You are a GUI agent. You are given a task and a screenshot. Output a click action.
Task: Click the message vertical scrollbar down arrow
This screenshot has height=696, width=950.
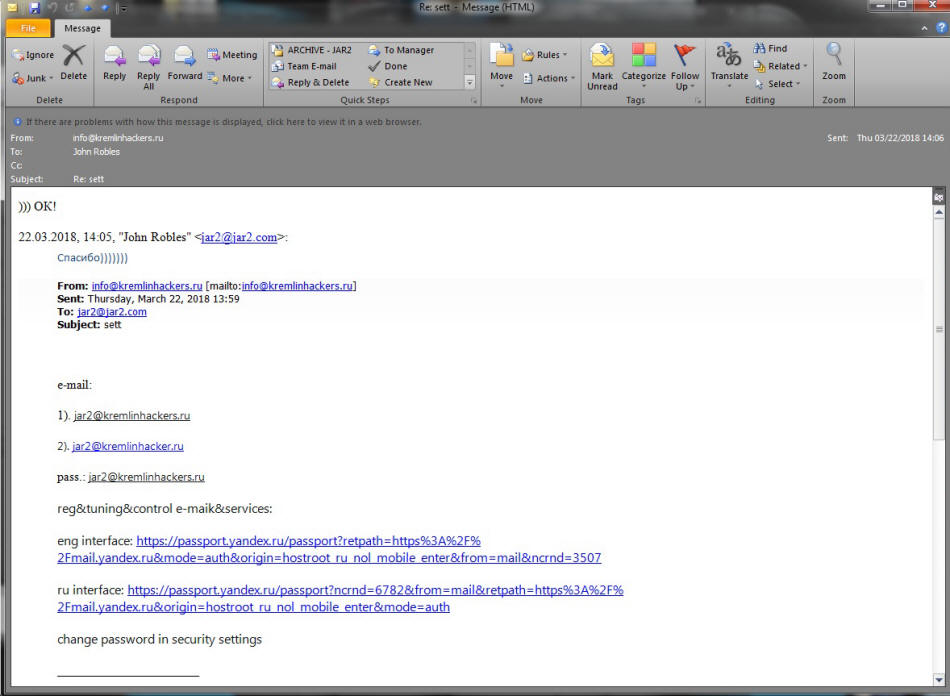(x=938, y=678)
